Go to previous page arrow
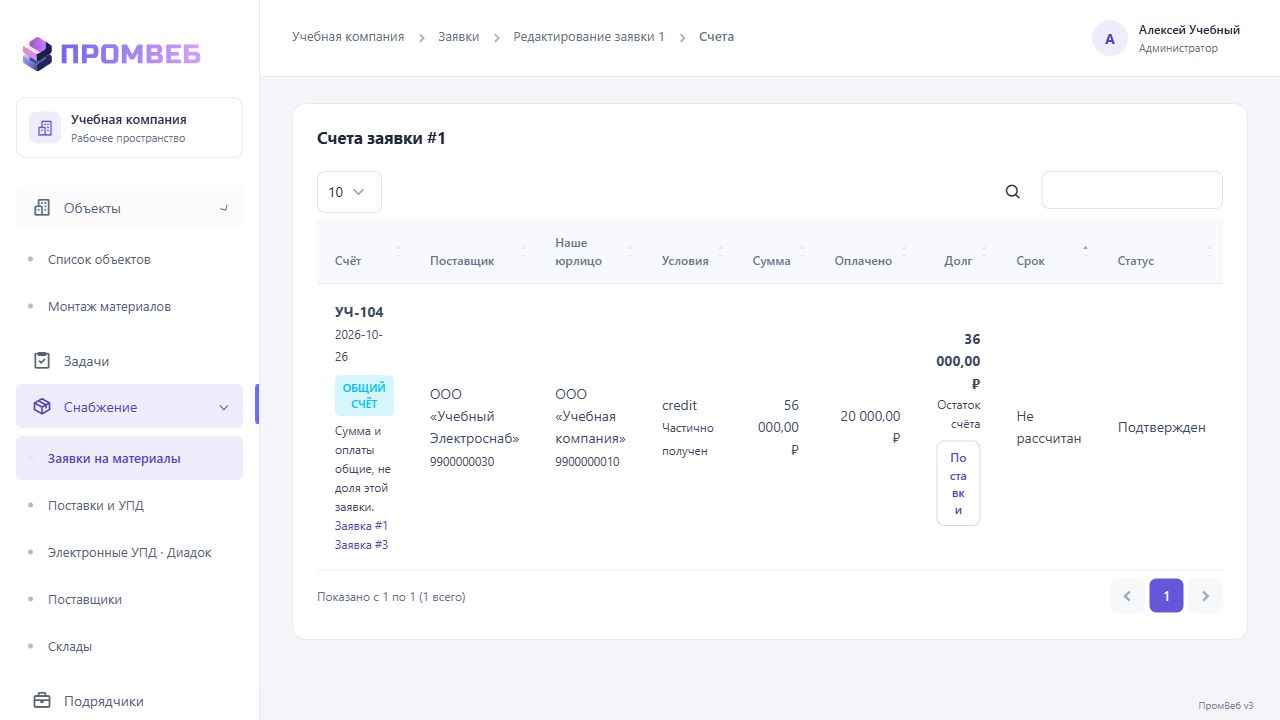Screen dimensions: 1280x720 [x=1127, y=596]
